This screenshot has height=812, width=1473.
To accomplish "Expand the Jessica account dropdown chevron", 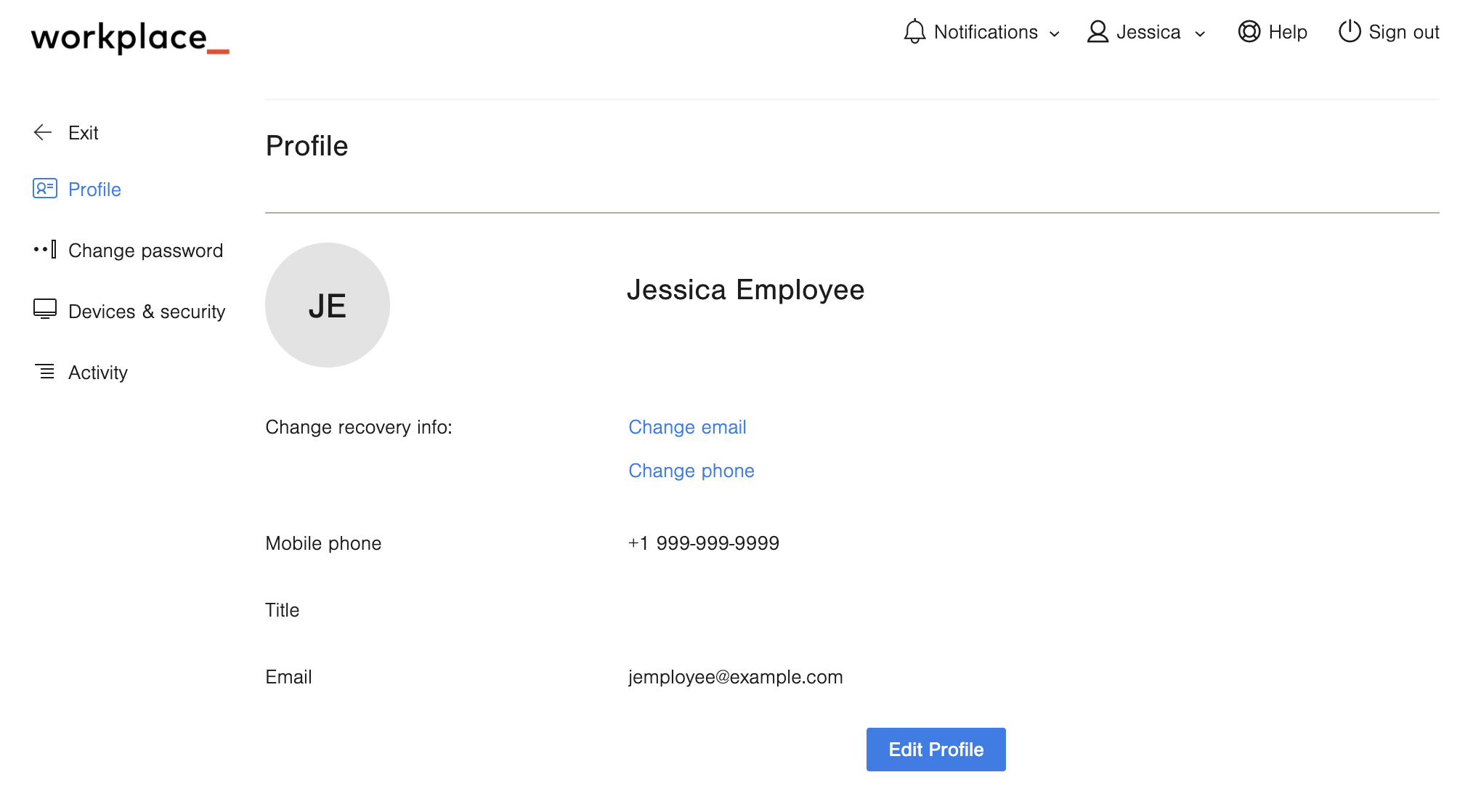I will 1200,34.
